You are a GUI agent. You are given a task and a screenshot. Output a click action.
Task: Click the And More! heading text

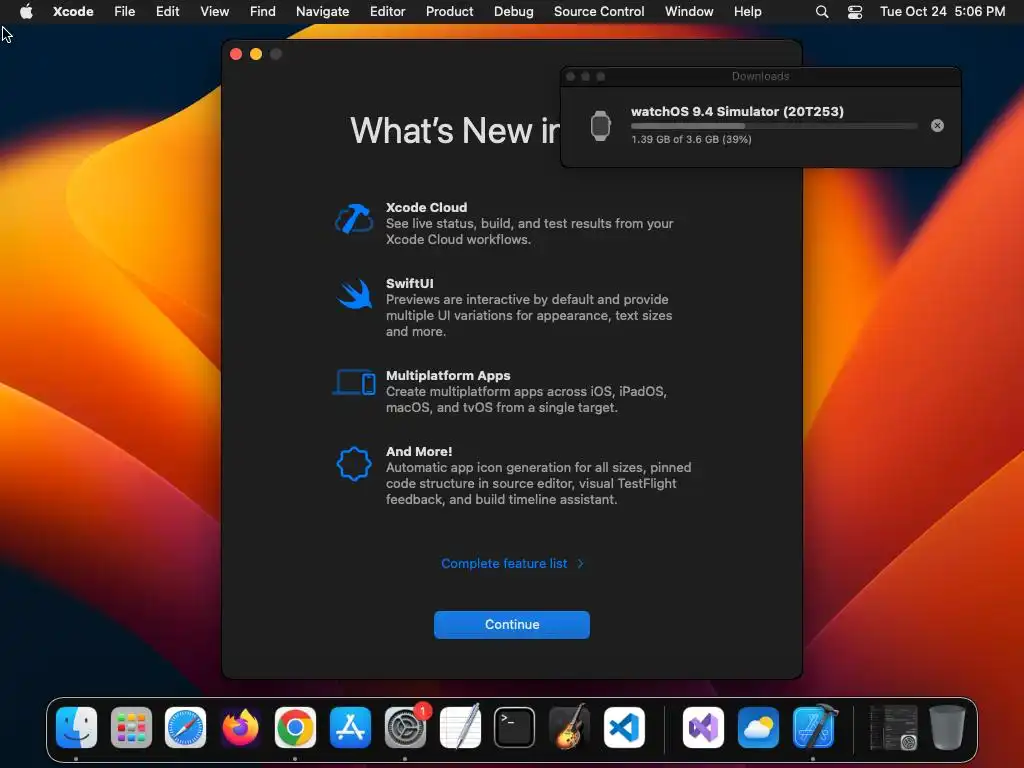[x=419, y=451]
